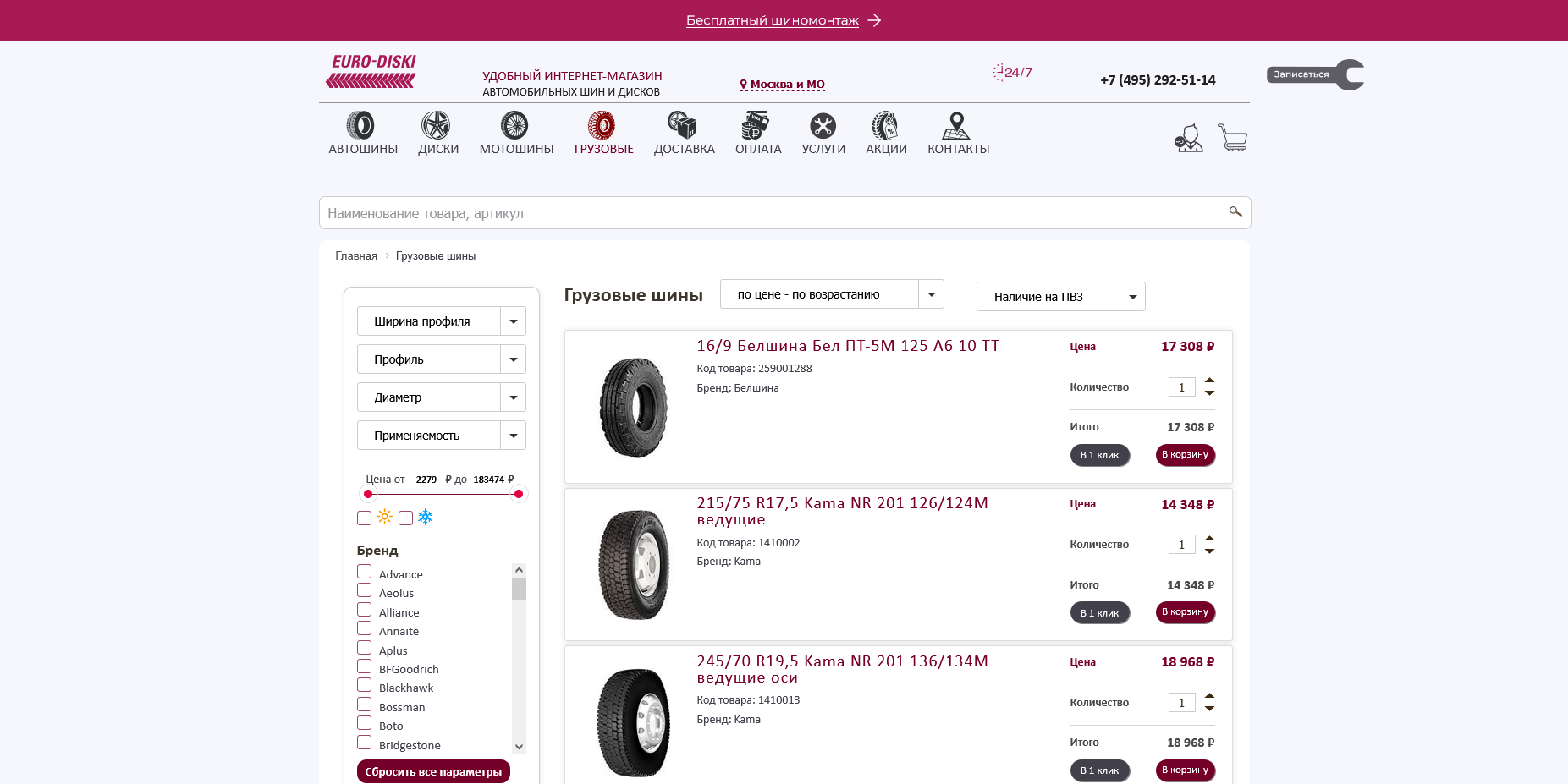This screenshot has width=1568, height=784.
Task: Click the sun summer tire icon
Action: point(385,517)
